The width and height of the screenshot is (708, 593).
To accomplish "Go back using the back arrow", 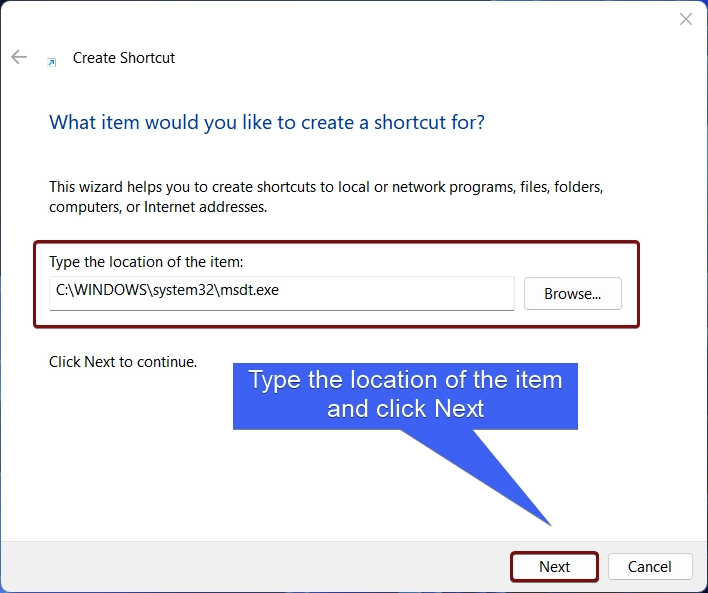I will 19,57.
